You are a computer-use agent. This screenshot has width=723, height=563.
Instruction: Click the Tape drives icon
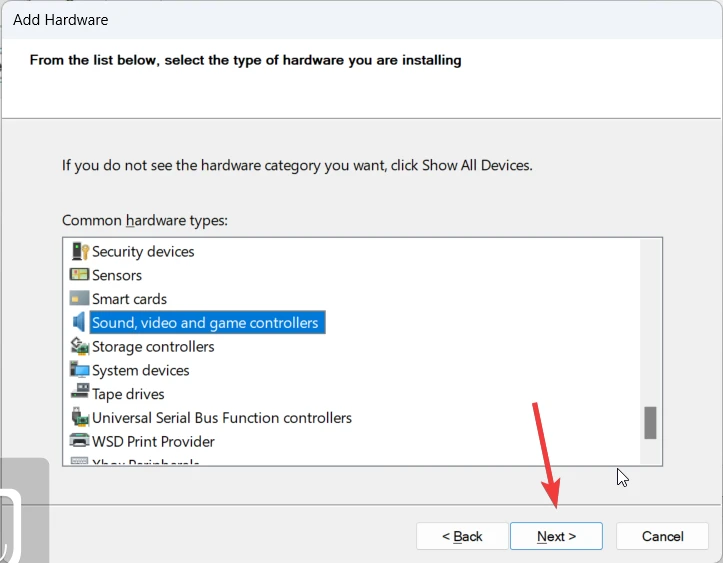click(x=79, y=391)
